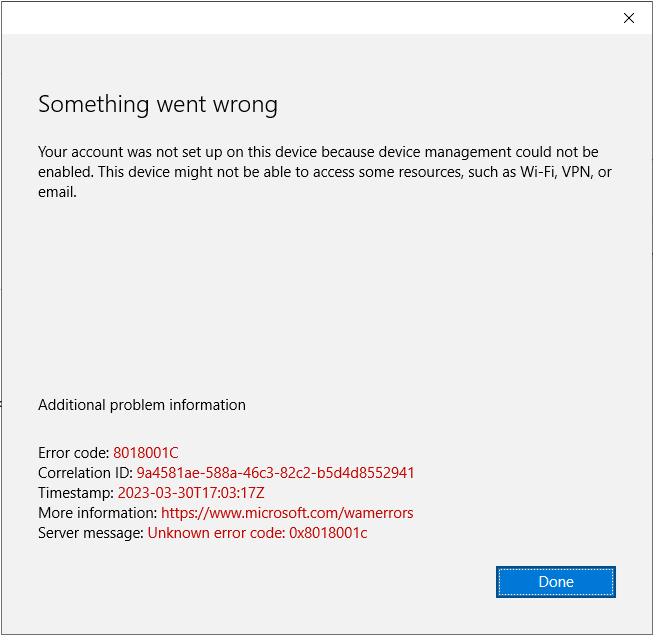Select the Correlation ID value
This screenshot has width=653, height=636.
[x=275, y=473]
